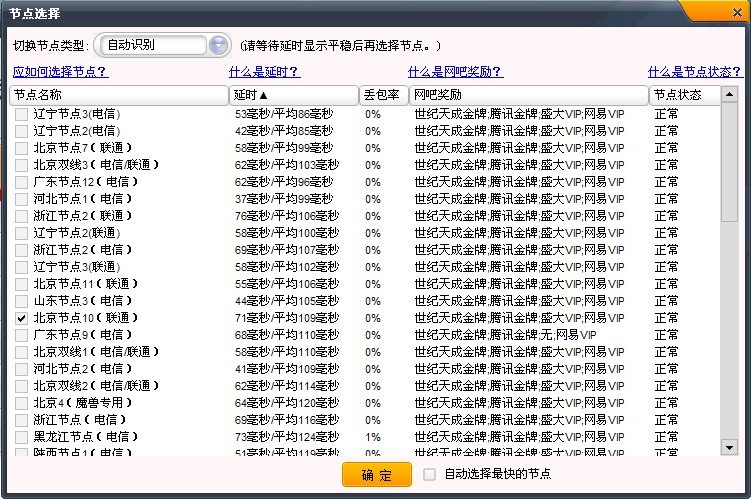Check the 广东节点12(电信) checkbox

[x=21, y=182]
